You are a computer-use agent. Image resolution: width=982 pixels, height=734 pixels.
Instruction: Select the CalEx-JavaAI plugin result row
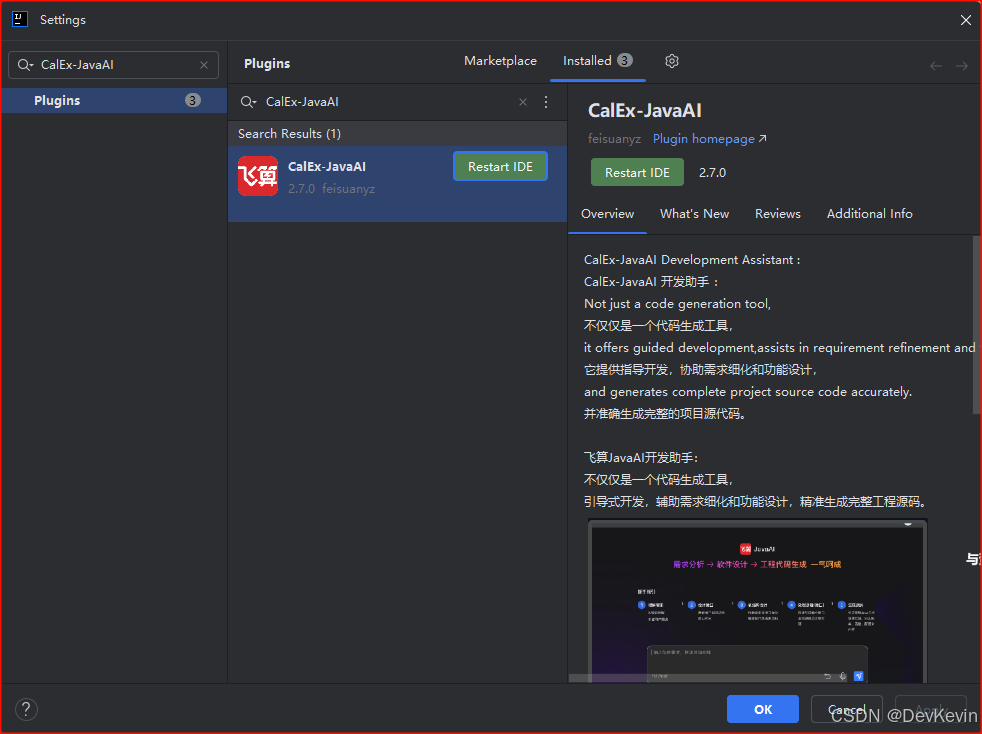(x=397, y=184)
